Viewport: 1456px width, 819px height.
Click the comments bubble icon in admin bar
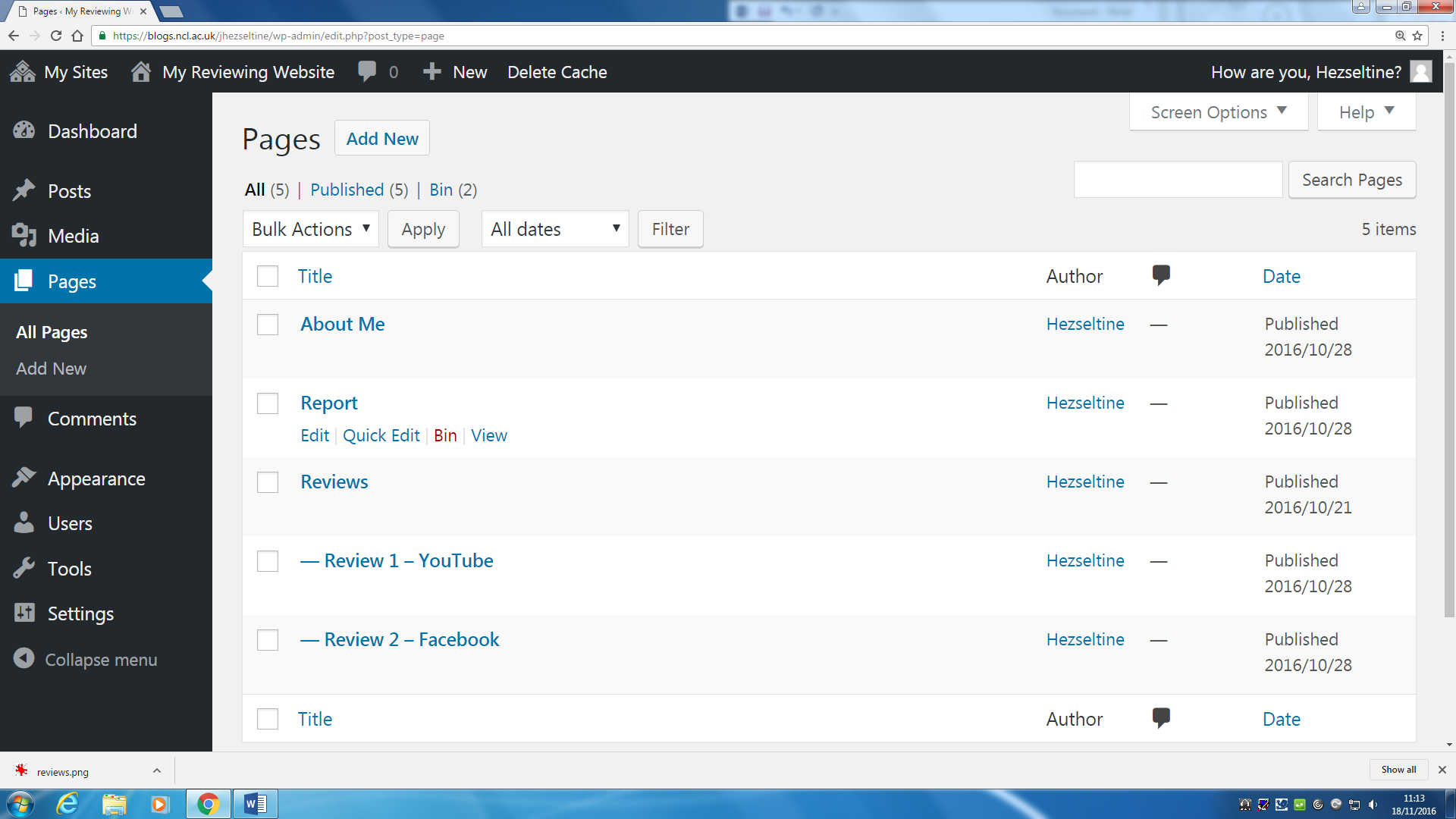coord(367,72)
